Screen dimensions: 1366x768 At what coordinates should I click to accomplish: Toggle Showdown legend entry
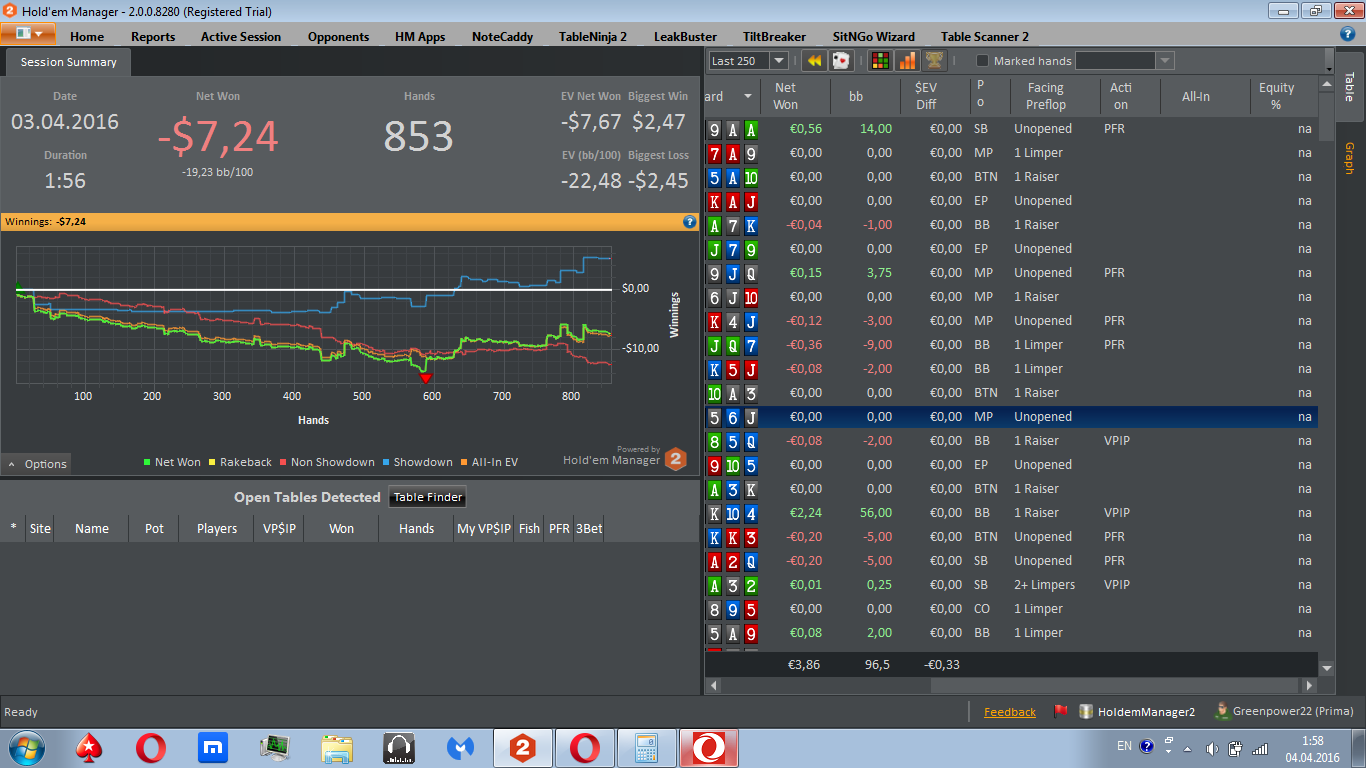(x=417, y=462)
